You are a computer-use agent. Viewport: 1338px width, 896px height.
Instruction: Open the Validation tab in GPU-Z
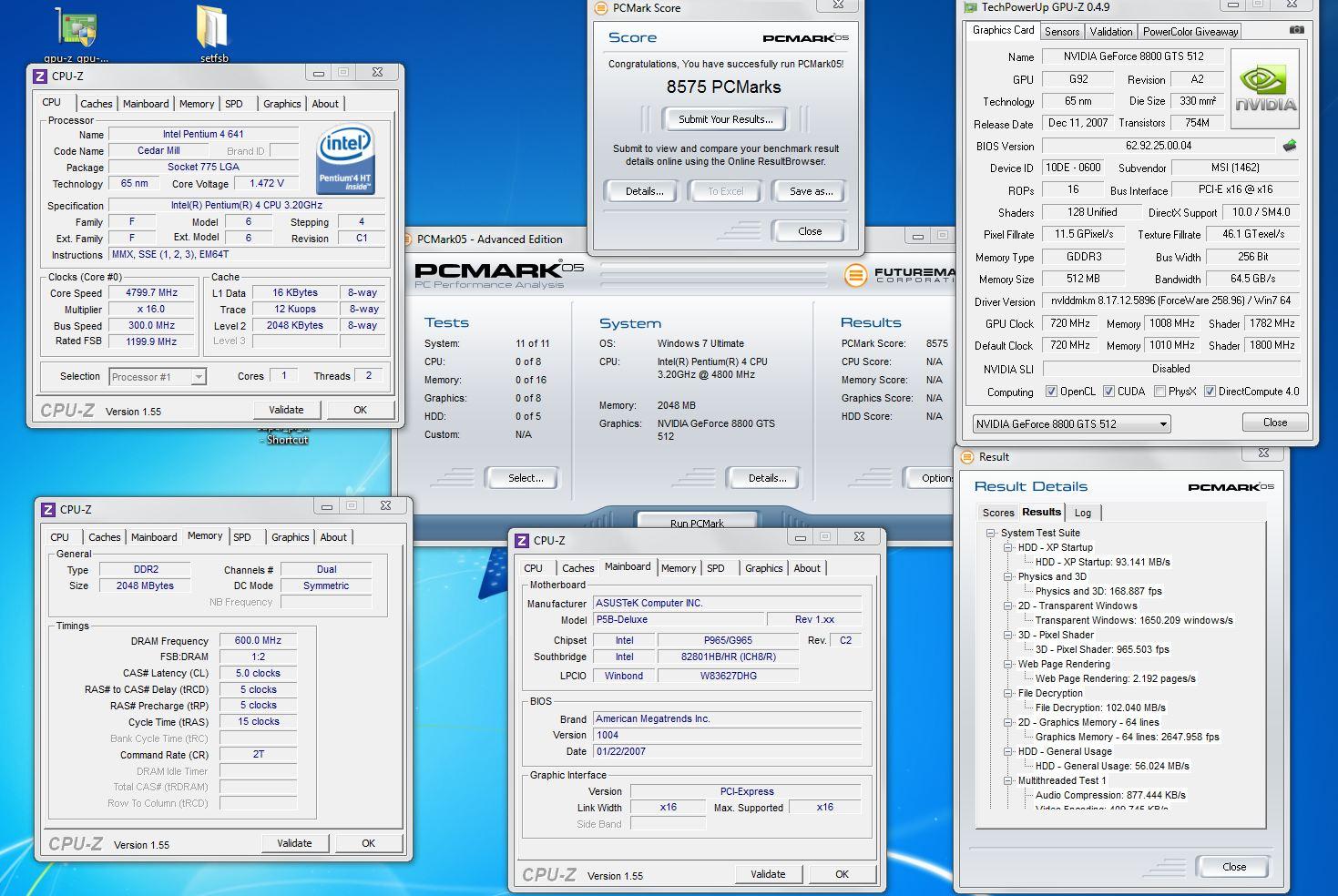[x=1111, y=31]
